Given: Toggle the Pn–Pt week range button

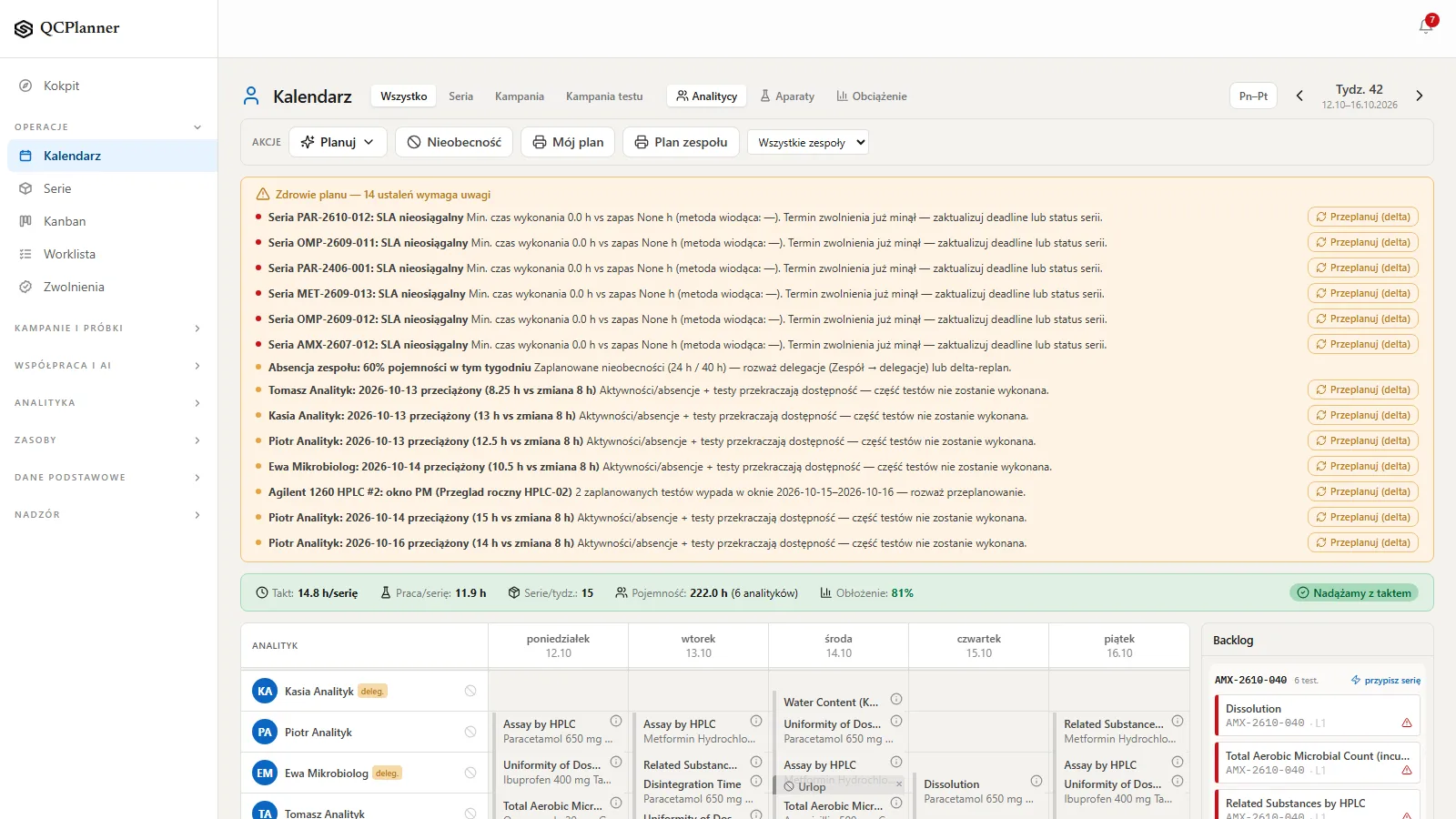Looking at the screenshot, I should (x=1253, y=96).
